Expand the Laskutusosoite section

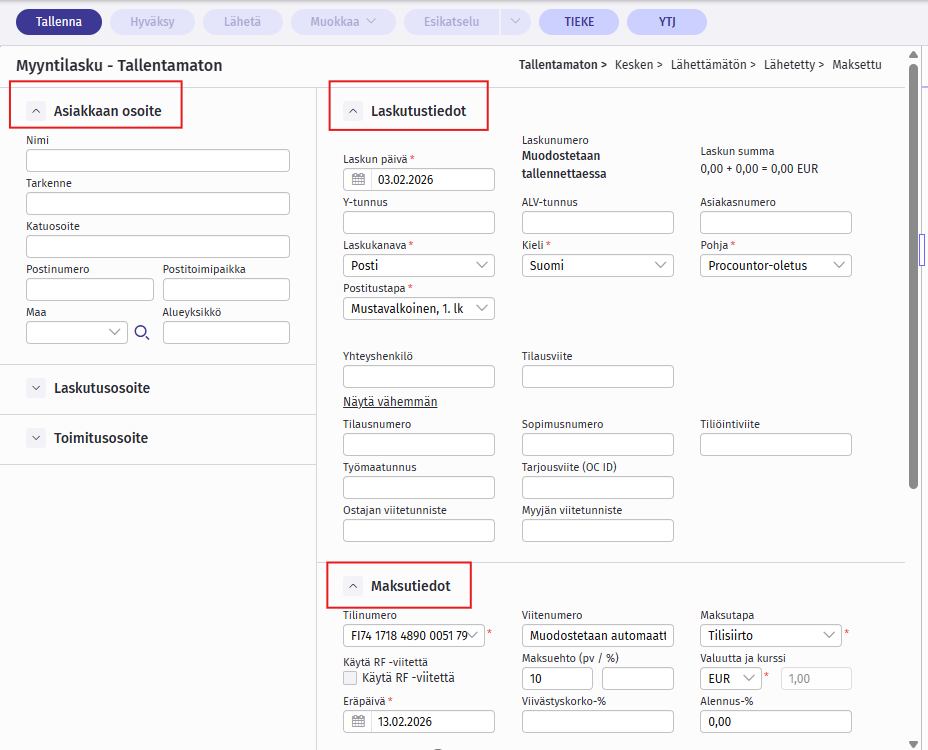[x=36, y=387]
